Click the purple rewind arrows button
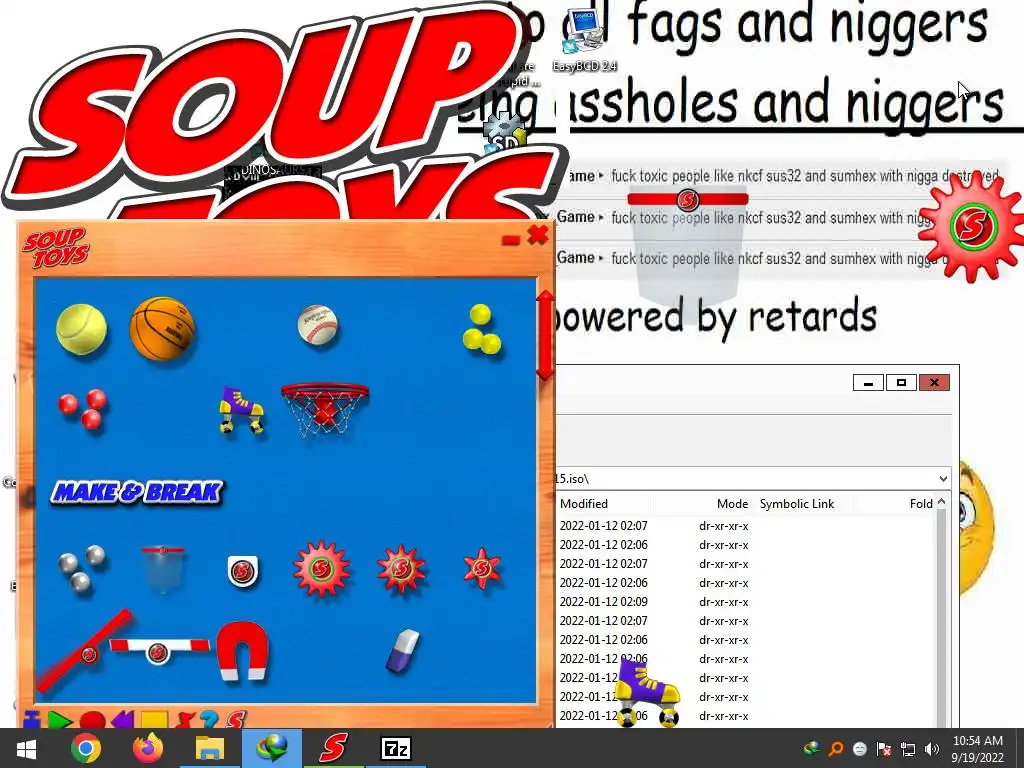This screenshot has width=1024, height=768. pos(122,721)
